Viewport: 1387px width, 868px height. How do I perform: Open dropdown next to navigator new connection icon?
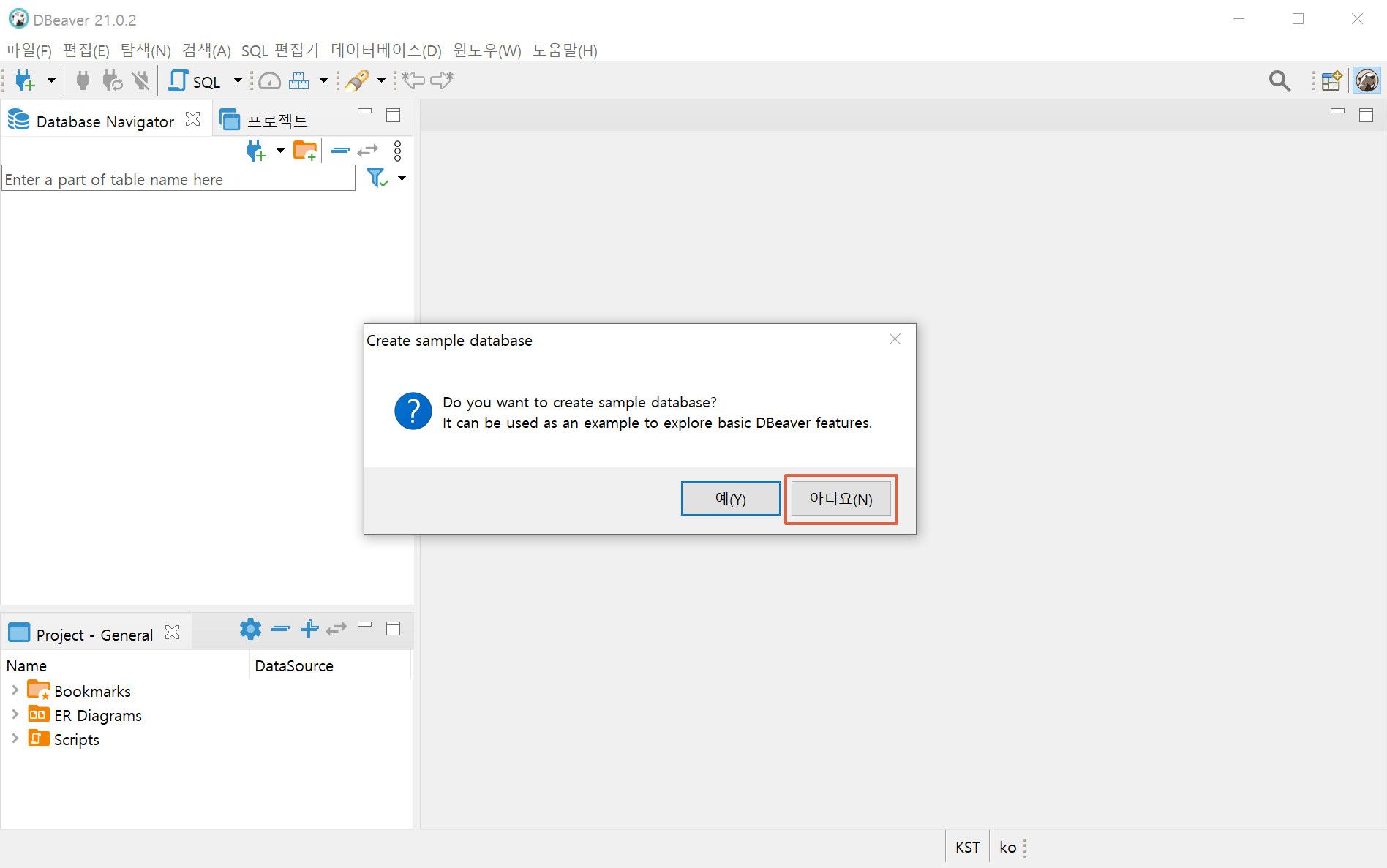tap(280, 151)
